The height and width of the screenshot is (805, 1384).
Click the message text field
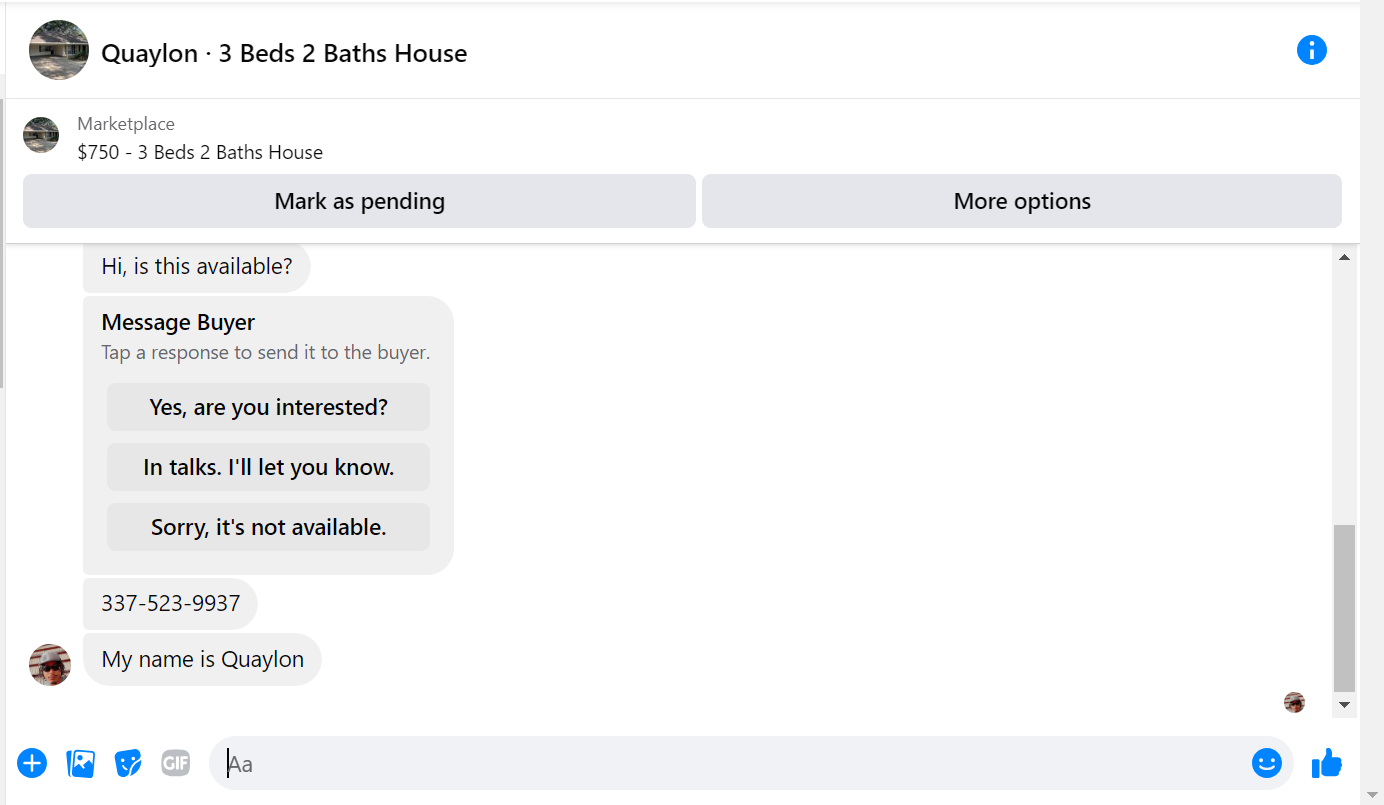pyautogui.click(x=735, y=763)
